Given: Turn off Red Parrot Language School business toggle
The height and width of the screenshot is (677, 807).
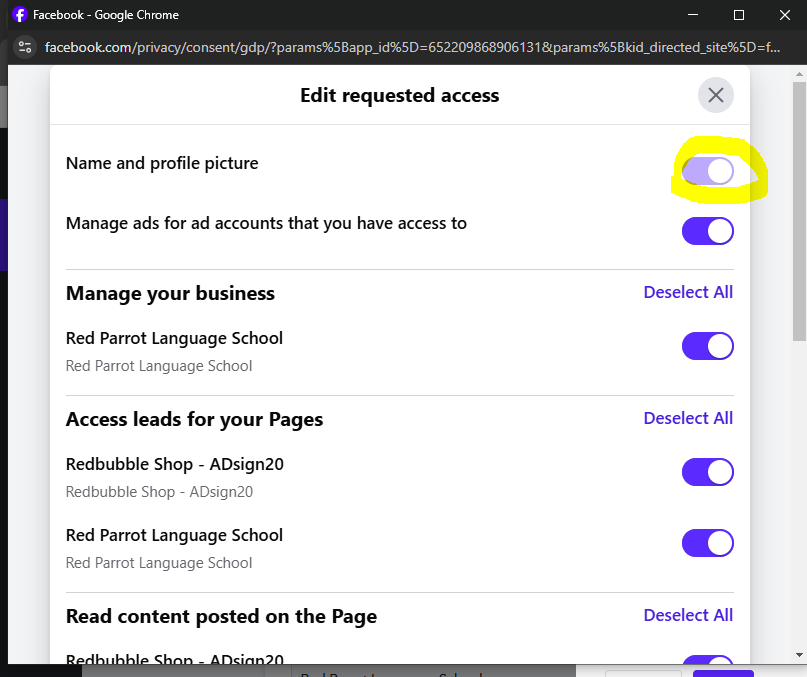Looking at the screenshot, I should [x=707, y=346].
